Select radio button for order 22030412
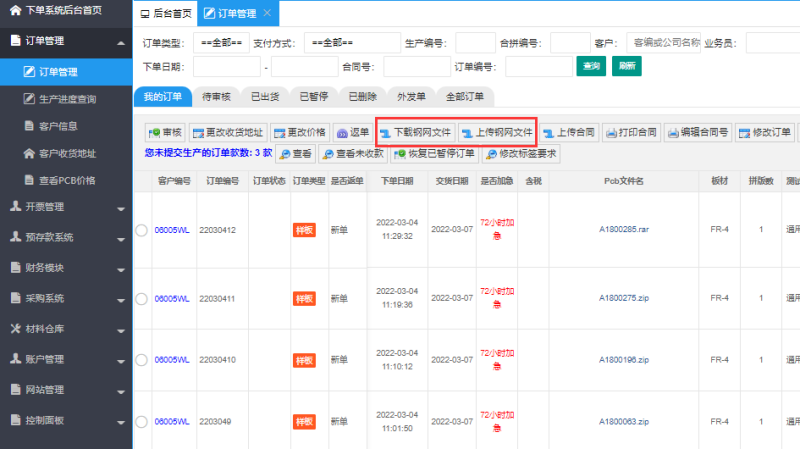Viewport: 801px width, 449px height. pyautogui.click(x=142, y=231)
